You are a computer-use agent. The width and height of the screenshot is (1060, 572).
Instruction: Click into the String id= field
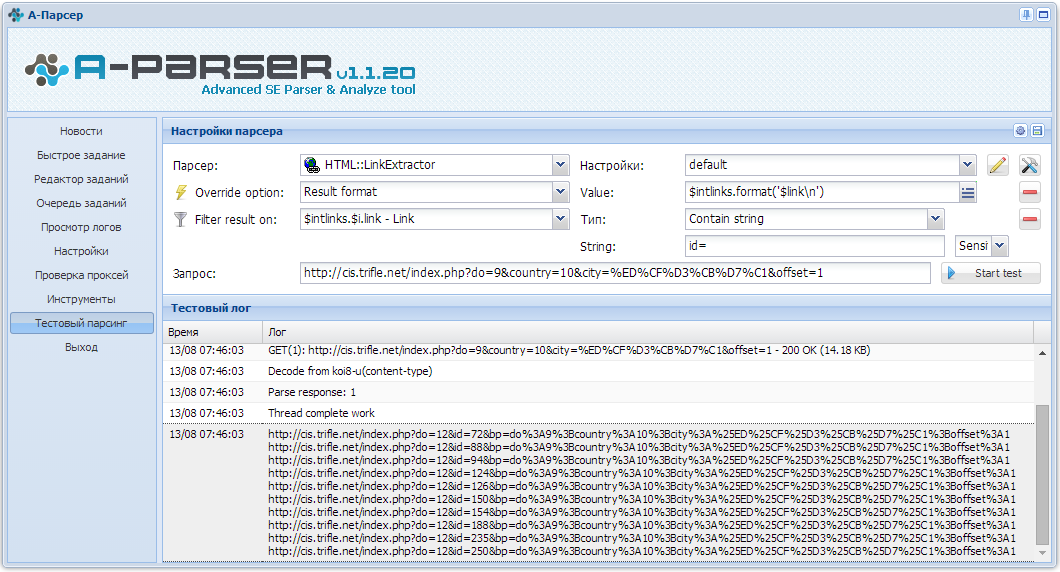click(x=815, y=246)
